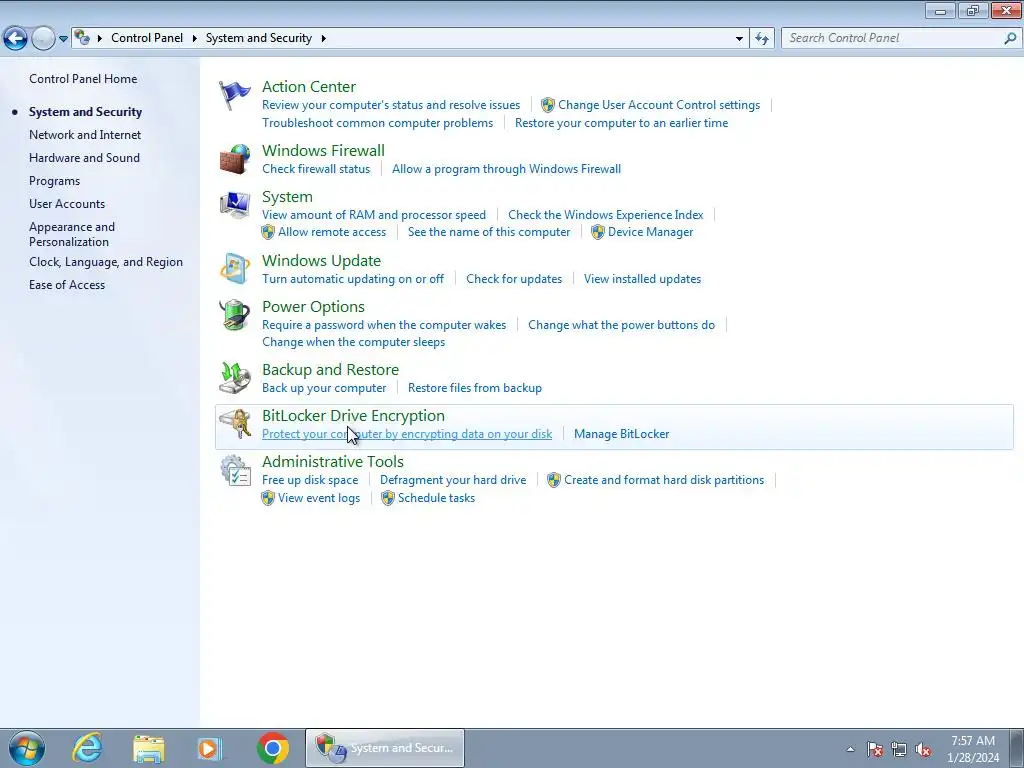Screen dimensions: 1024x768
Task: Click Check firewall status link
Action: click(316, 169)
